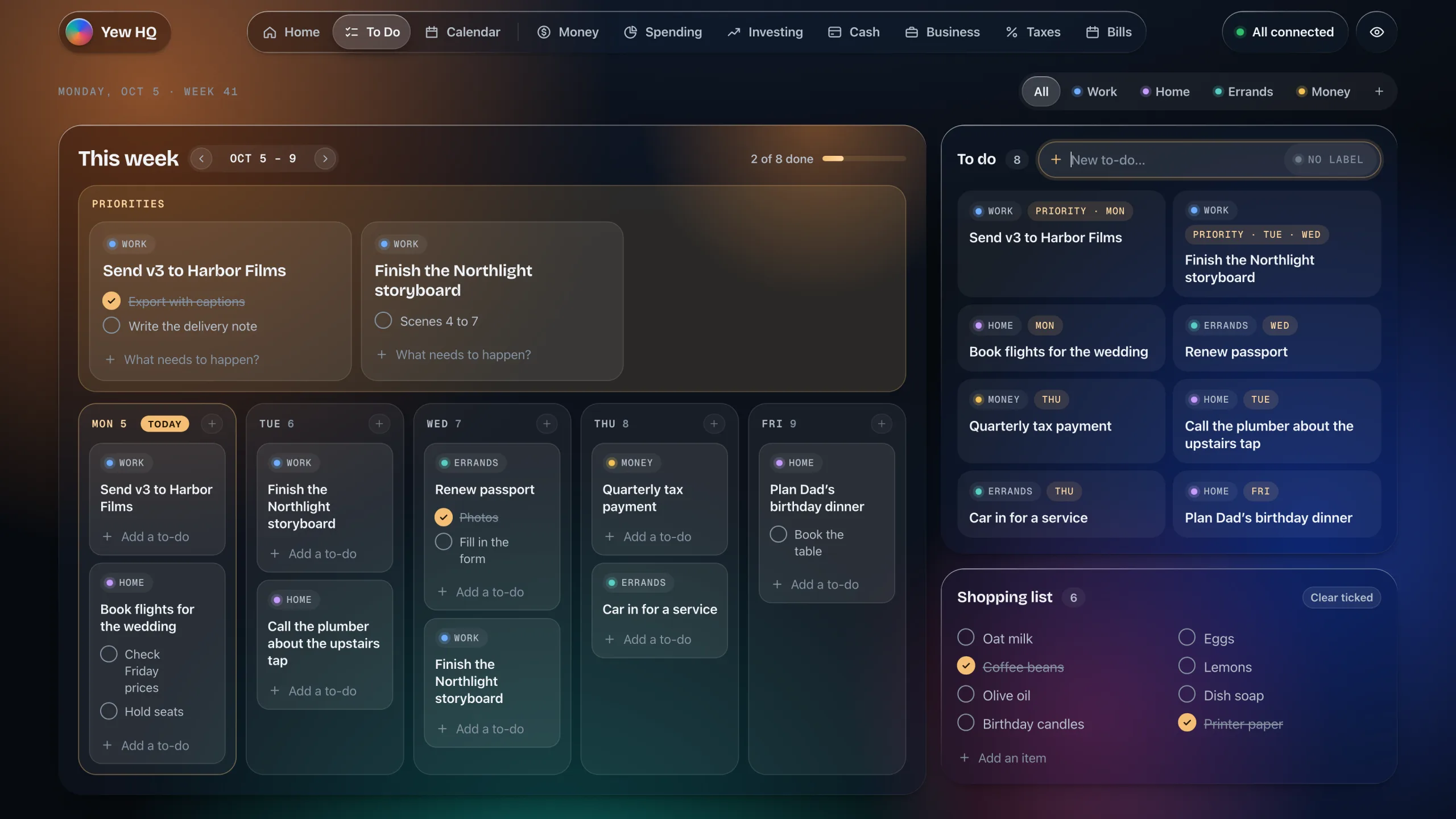Add a card to FRI 9 column
Image resolution: width=1456 pixels, height=819 pixels.
pyautogui.click(x=882, y=424)
